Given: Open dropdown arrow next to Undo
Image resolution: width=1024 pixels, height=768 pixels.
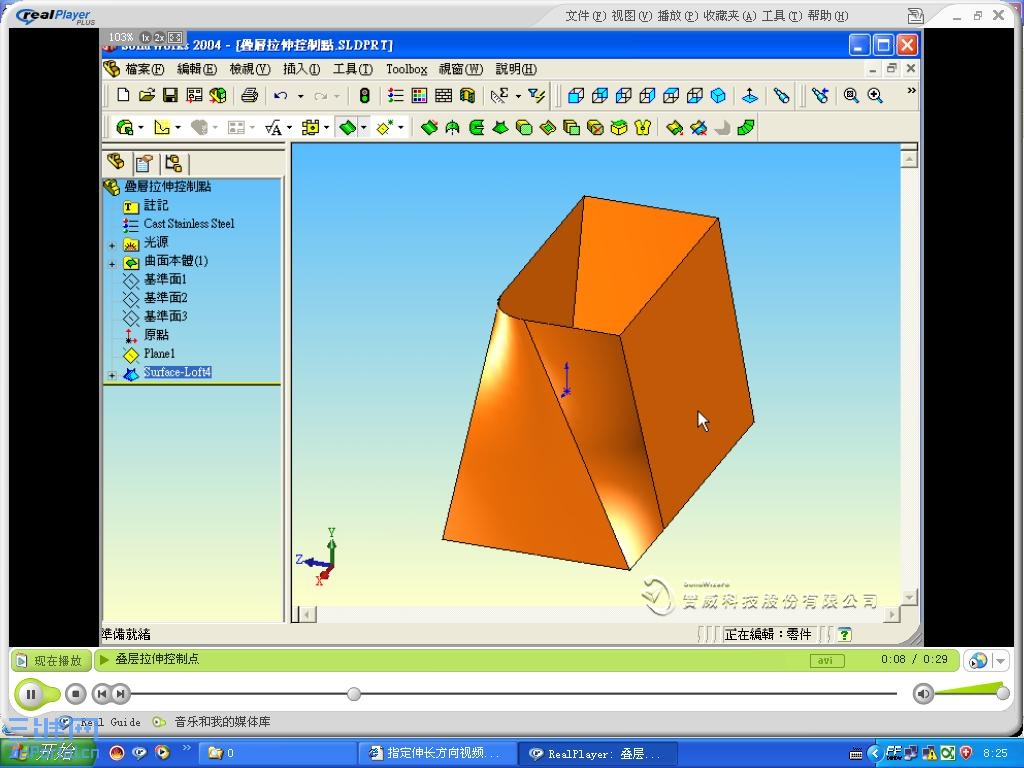Looking at the screenshot, I should (300, 97).
